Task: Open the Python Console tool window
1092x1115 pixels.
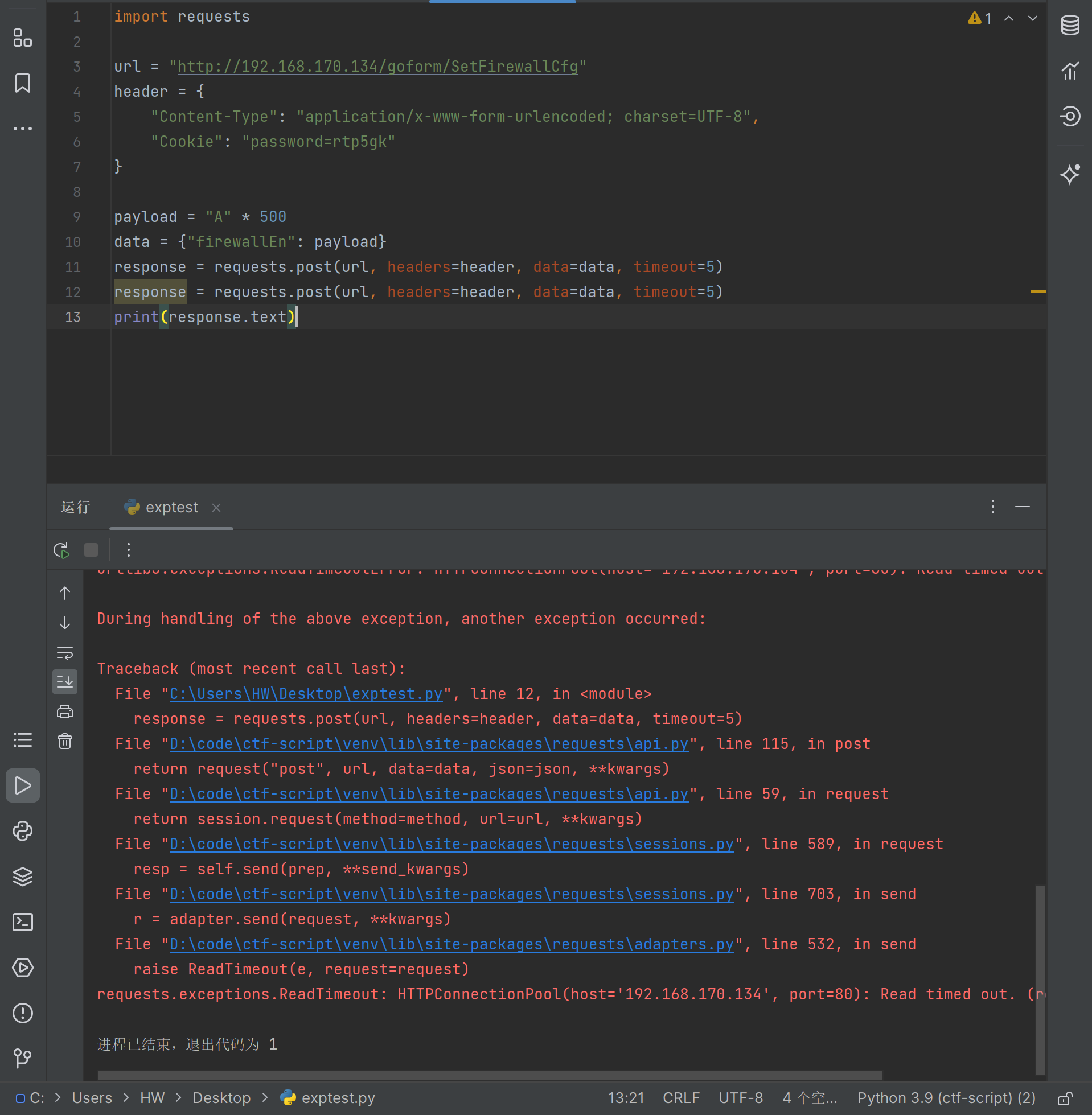Action: click(x=22, y=830)
